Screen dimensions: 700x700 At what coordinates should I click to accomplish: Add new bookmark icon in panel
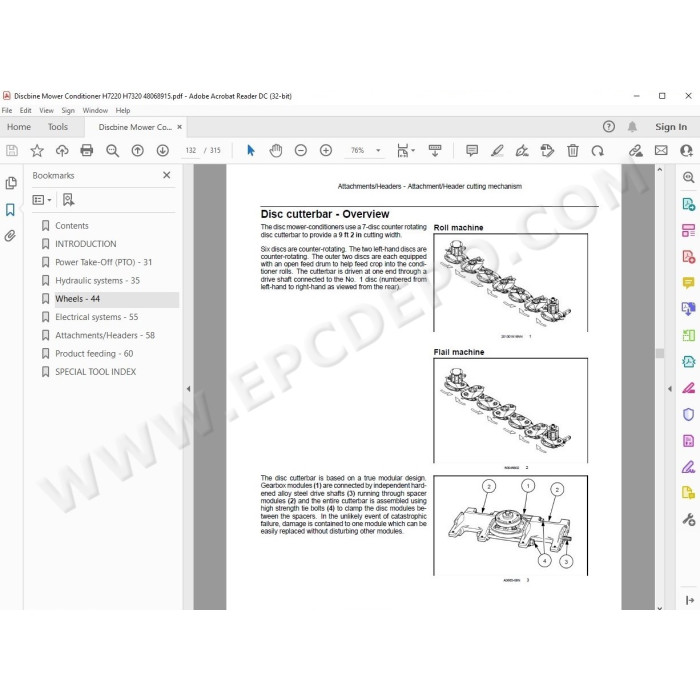click(x=68, y=200)
